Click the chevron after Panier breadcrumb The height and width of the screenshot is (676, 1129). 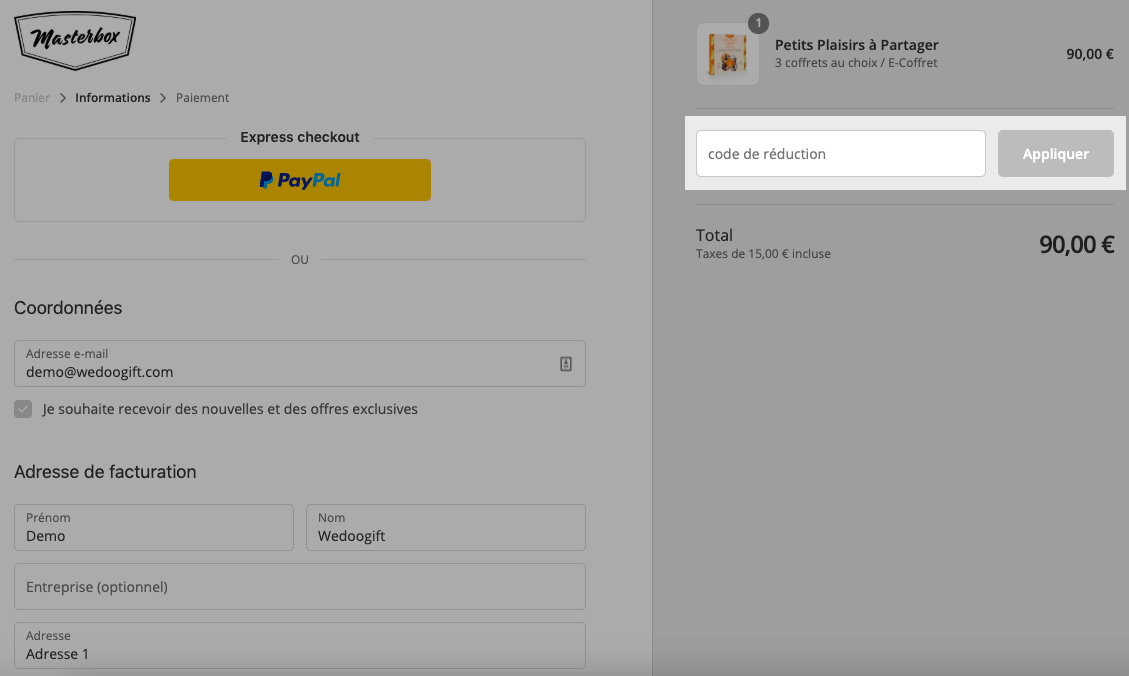(x=63, y=98)
